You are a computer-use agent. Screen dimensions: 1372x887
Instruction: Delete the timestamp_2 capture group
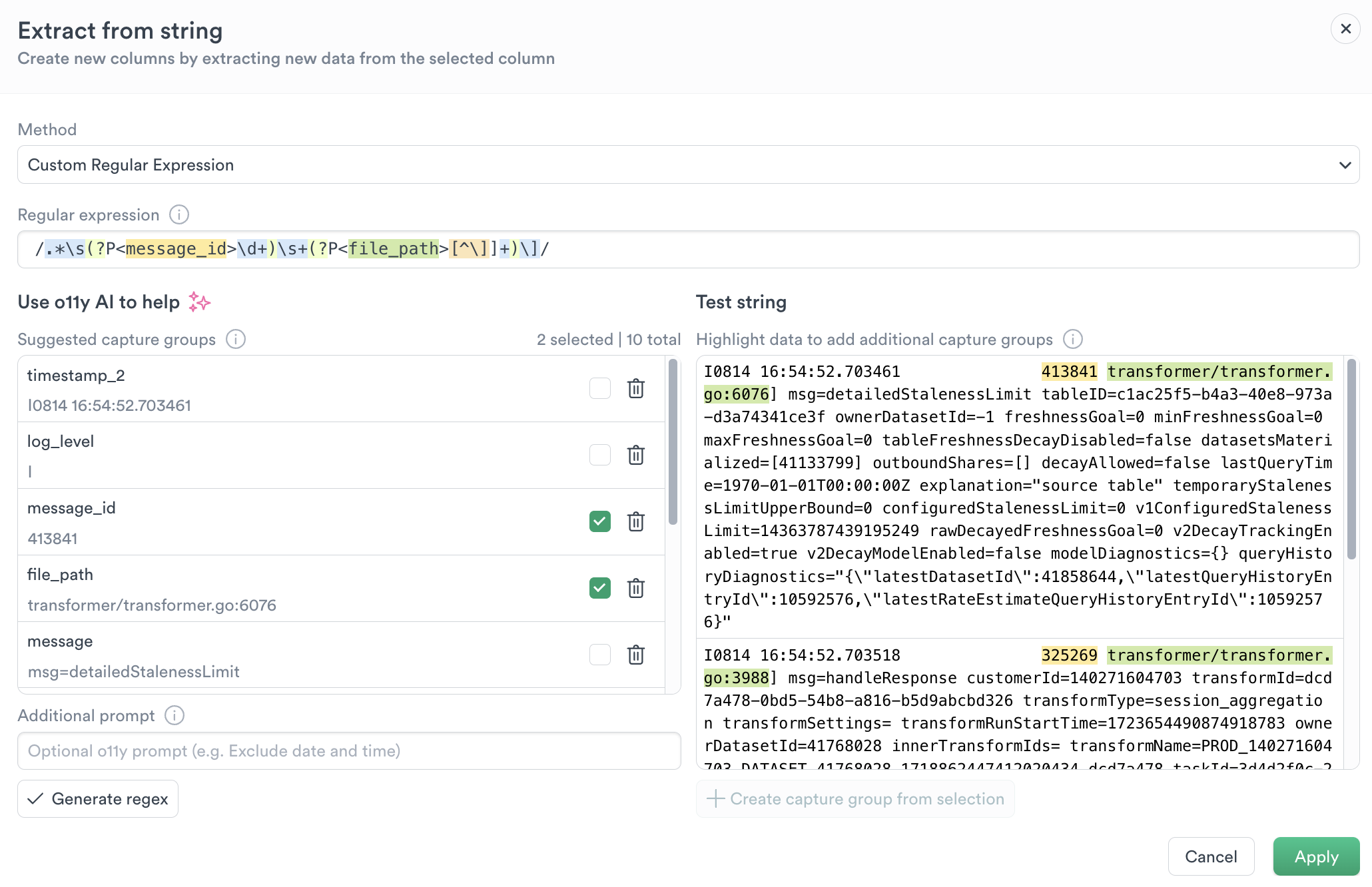pos(635,388)
